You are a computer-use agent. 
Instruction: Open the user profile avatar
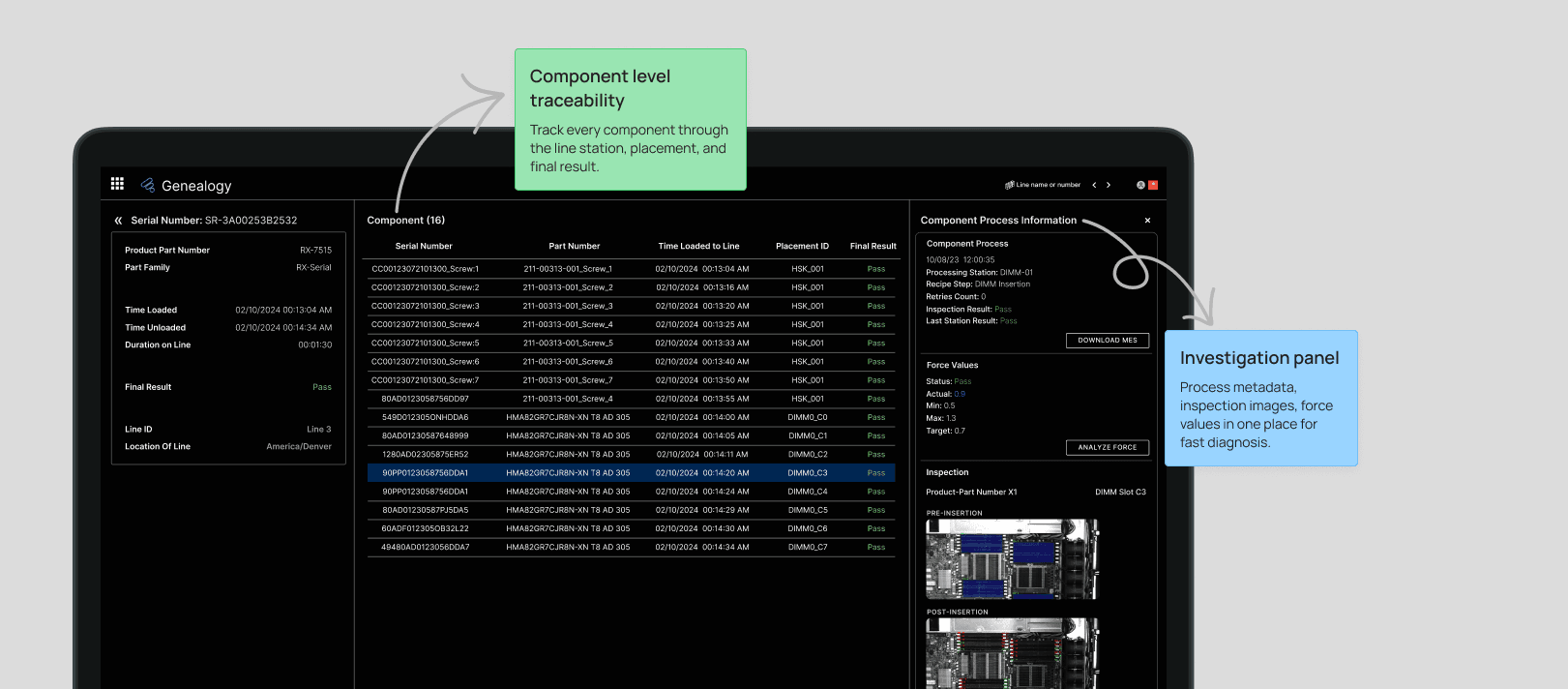[x=1140, y=185]
